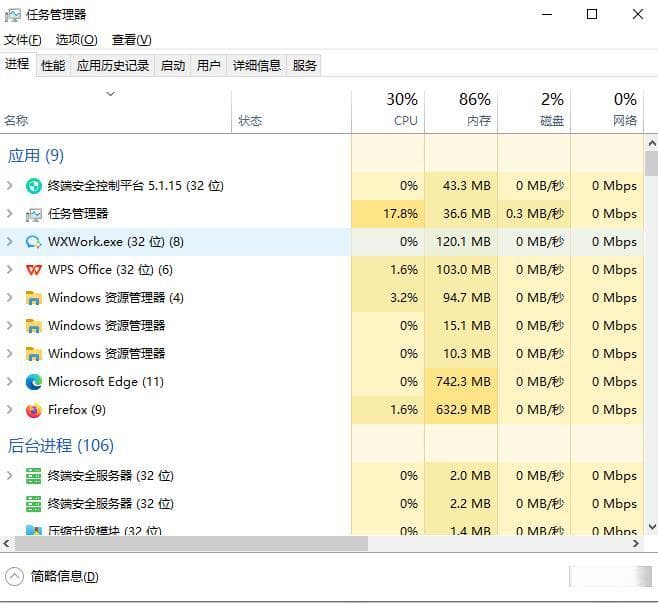Click the 17.8% CPU cell
The width and height of the screenshot is (658, 603).
[388, 214]
